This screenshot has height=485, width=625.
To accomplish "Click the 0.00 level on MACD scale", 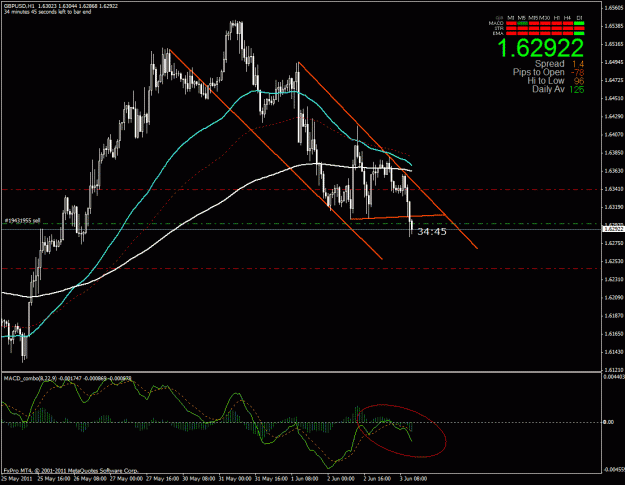I will click(609, 422).
